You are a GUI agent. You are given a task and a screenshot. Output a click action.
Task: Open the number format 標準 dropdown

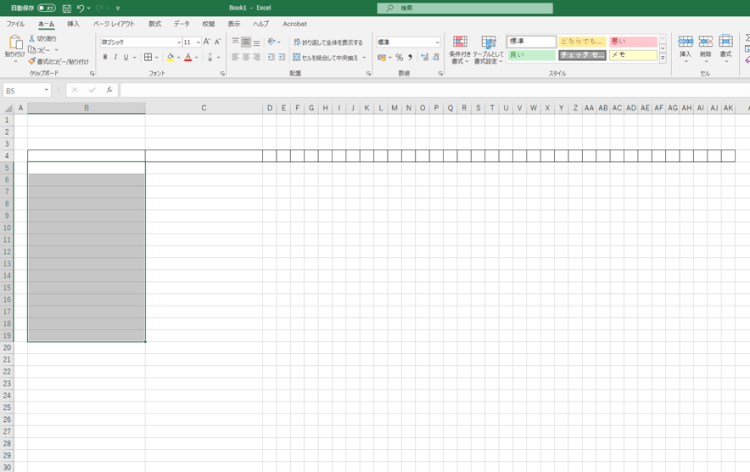click(x=436, y=42)
